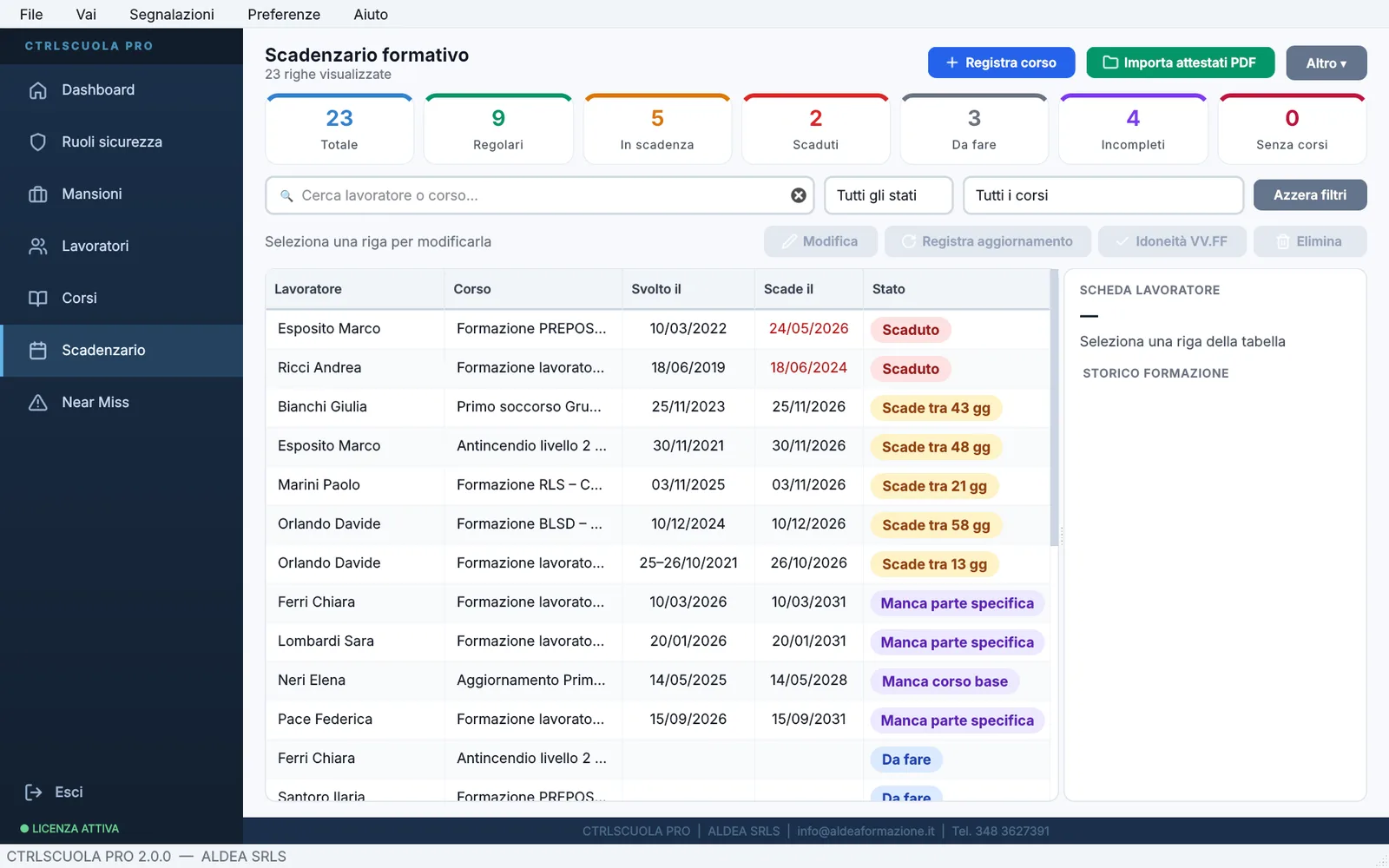Screen dimensions: 1389x868
Task: Filter by the Regolari summary card
Action: point(498,128)
